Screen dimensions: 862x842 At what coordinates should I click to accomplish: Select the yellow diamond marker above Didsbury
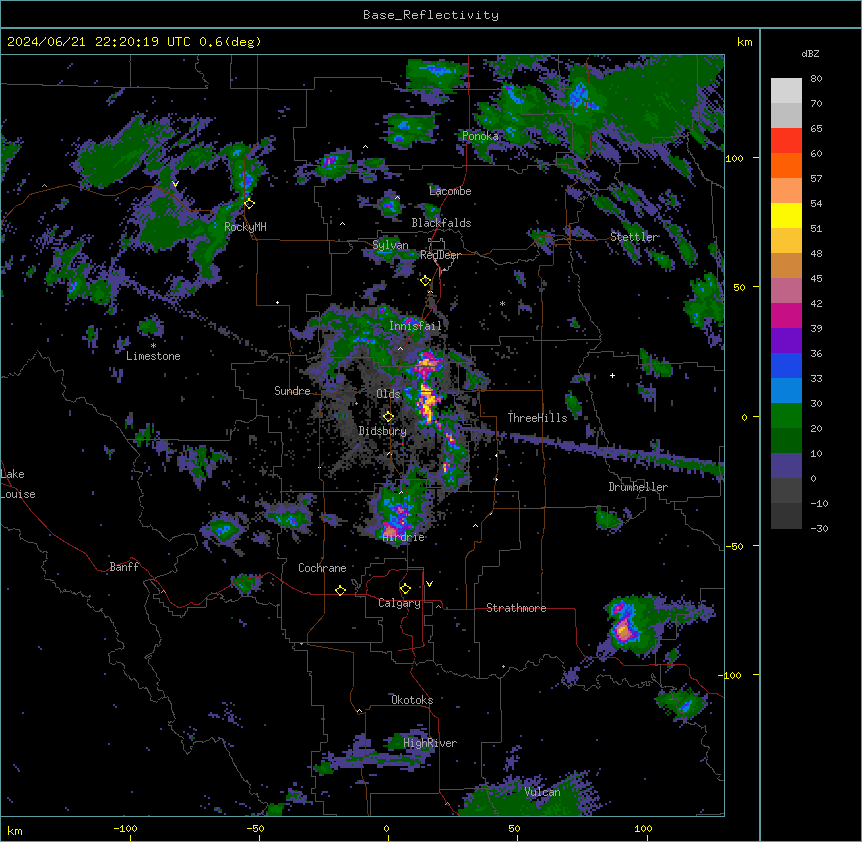tap(388, 417)
